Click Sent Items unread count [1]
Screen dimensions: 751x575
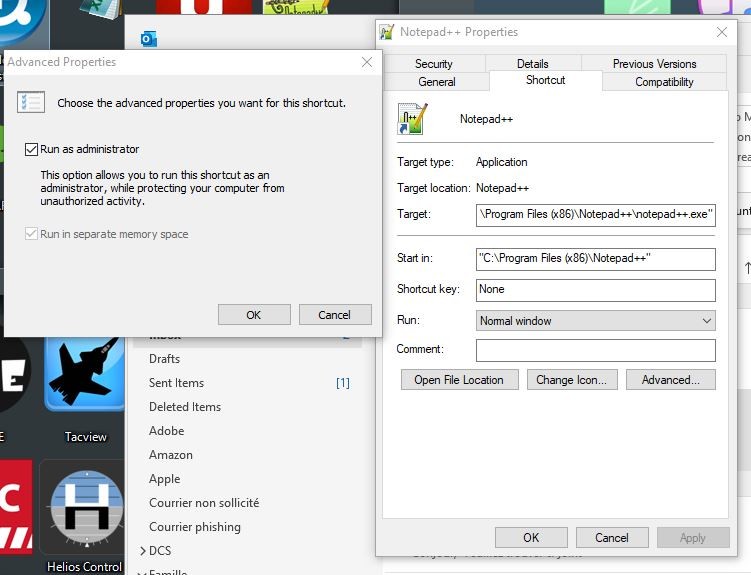click(x=342, y=383)
